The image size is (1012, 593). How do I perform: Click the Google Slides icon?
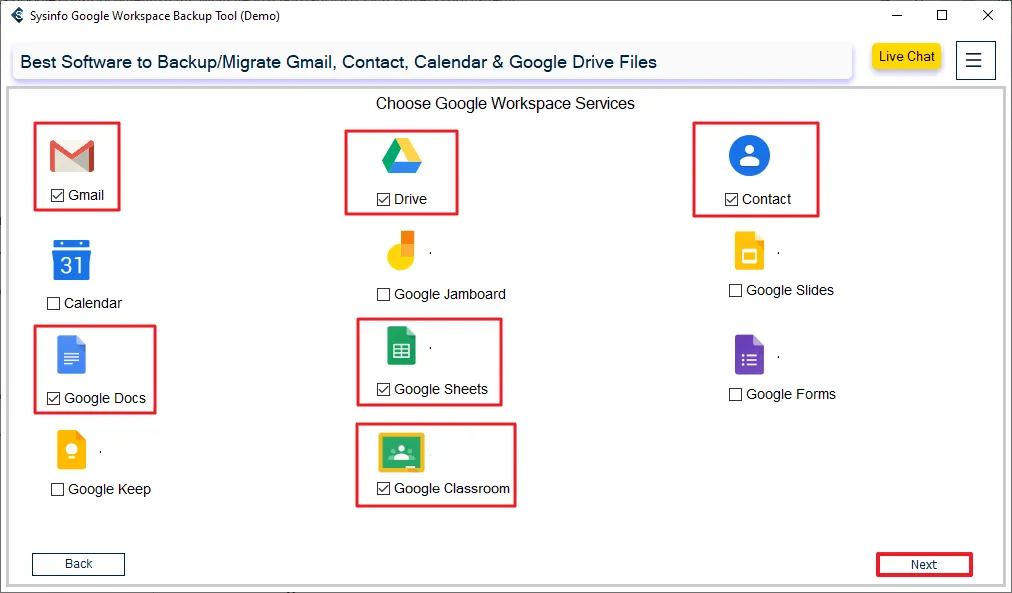749,250
